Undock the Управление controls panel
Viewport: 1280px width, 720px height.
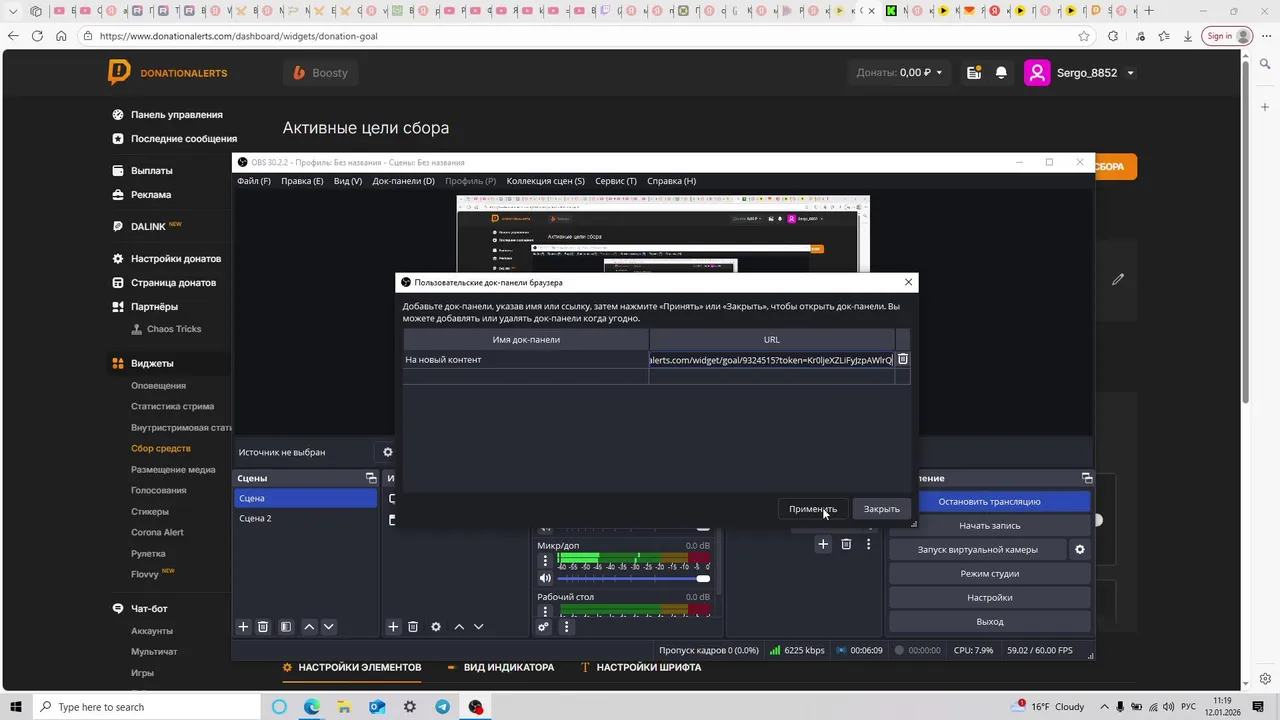[x=1087, y=478]
